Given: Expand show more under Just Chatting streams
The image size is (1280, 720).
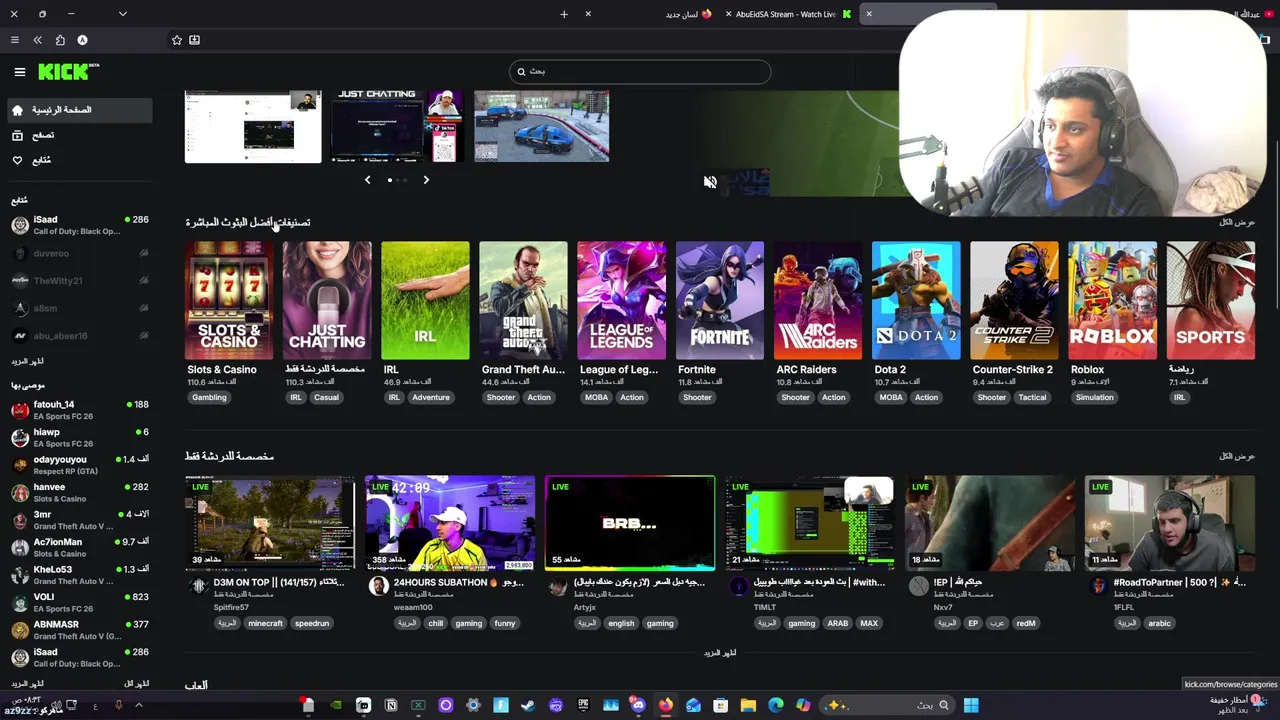Looking at the screenshot, I should 719,653.
